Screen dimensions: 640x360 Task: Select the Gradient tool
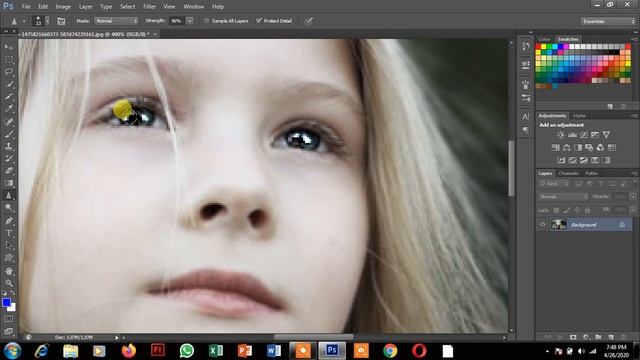pos(9,183)
